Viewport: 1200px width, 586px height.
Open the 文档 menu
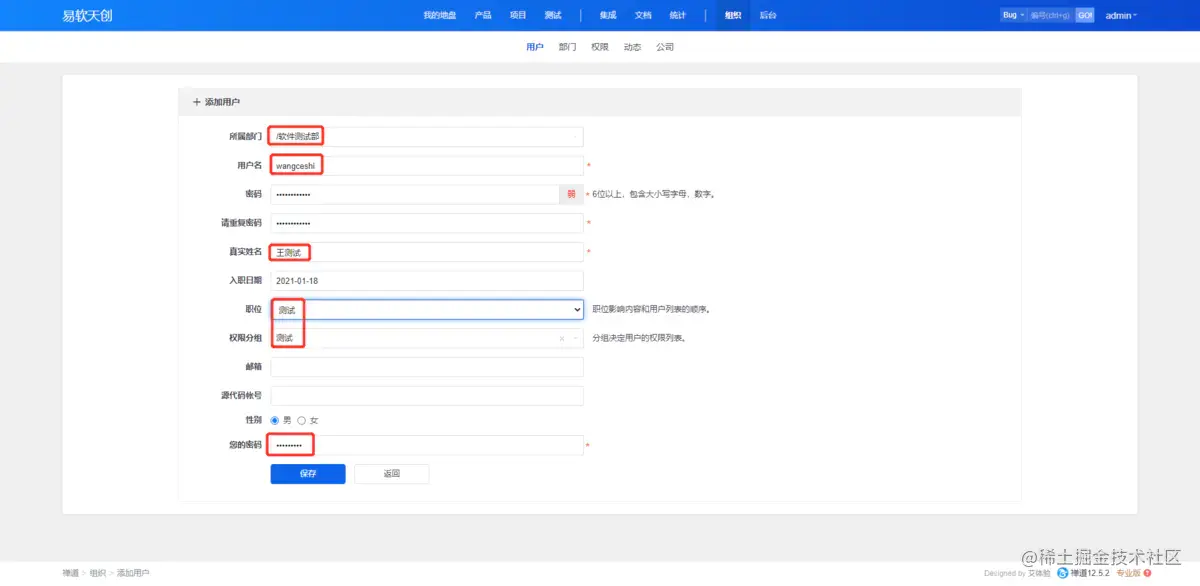pyautogui.click(x=643, y=15)
